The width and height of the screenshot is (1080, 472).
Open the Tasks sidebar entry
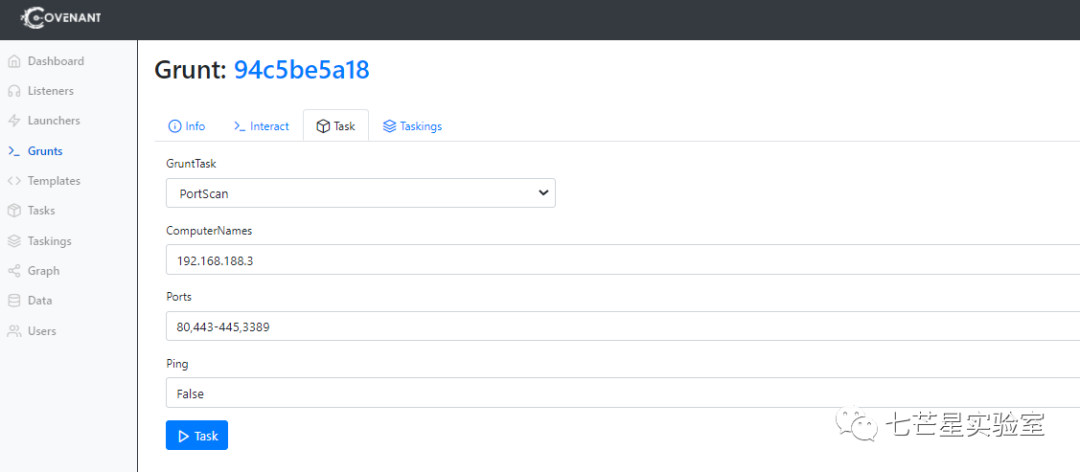(x=41, y=211)
